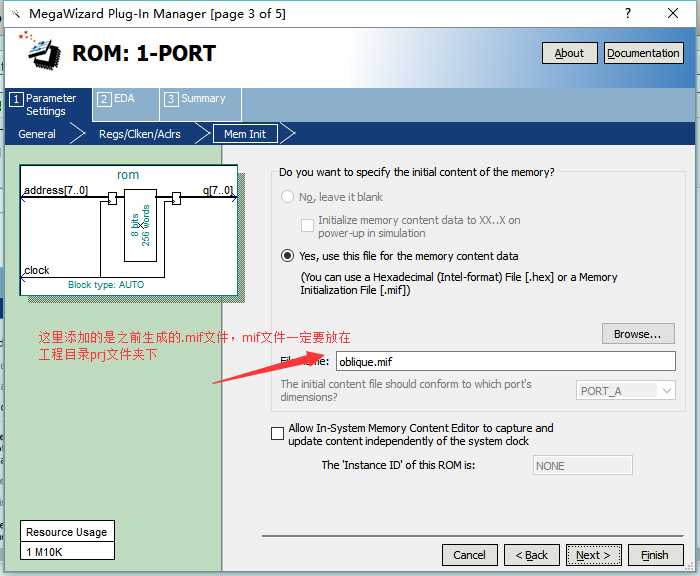Switch to the Parameter Settings tab

[x=48, y=104]
